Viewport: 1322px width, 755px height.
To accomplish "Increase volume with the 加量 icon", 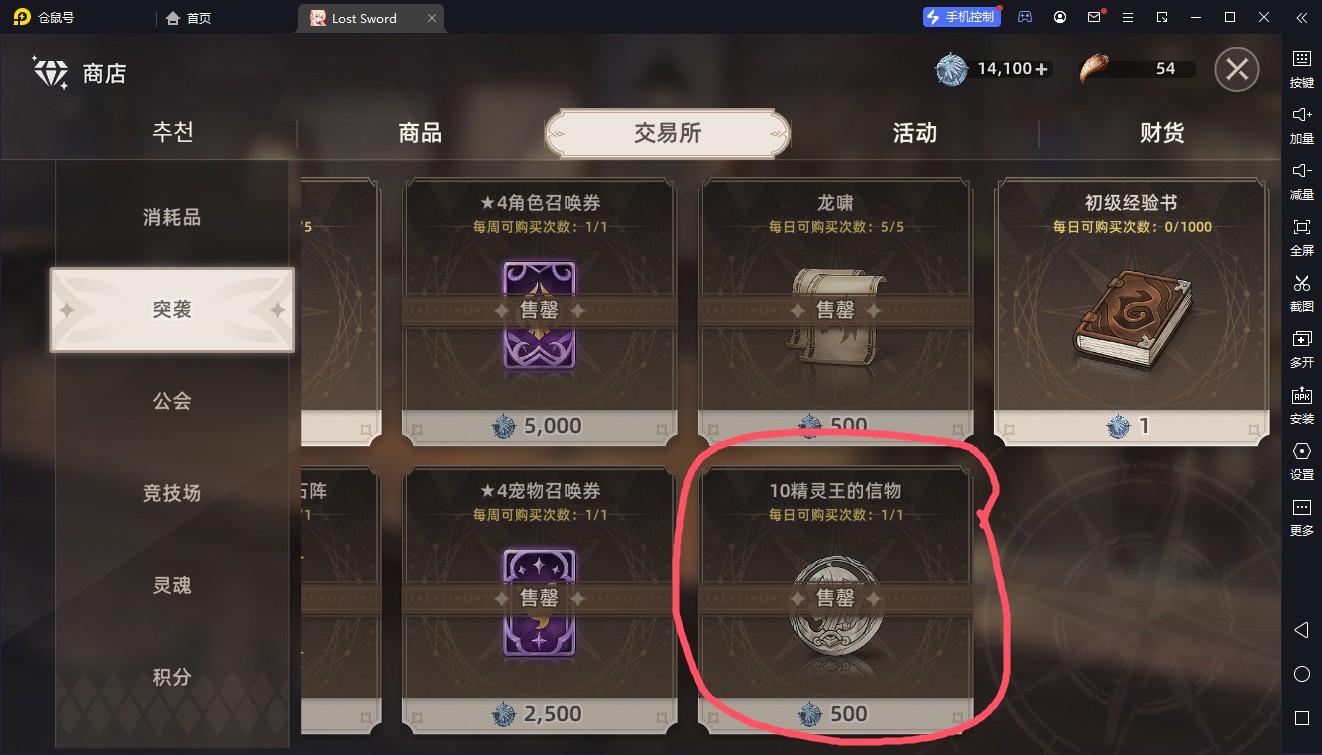I will tap(1301, 125).
